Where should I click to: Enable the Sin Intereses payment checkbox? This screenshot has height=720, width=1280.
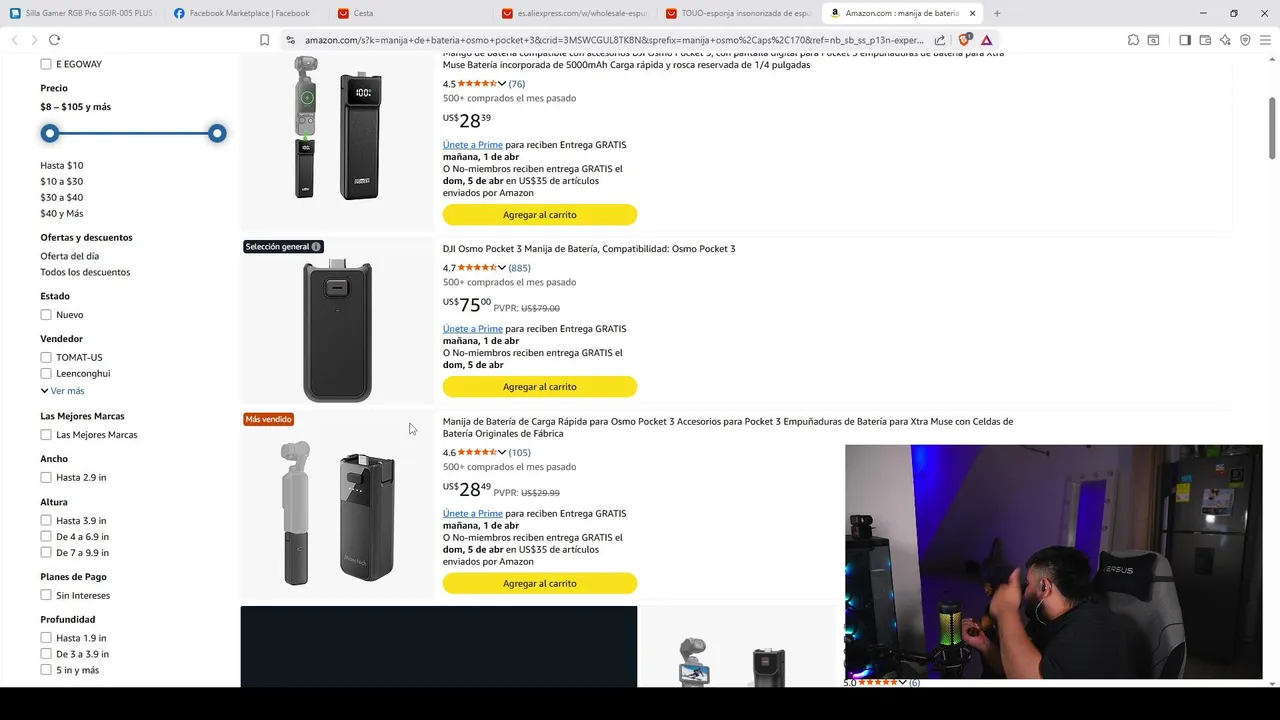pos(46,595)
